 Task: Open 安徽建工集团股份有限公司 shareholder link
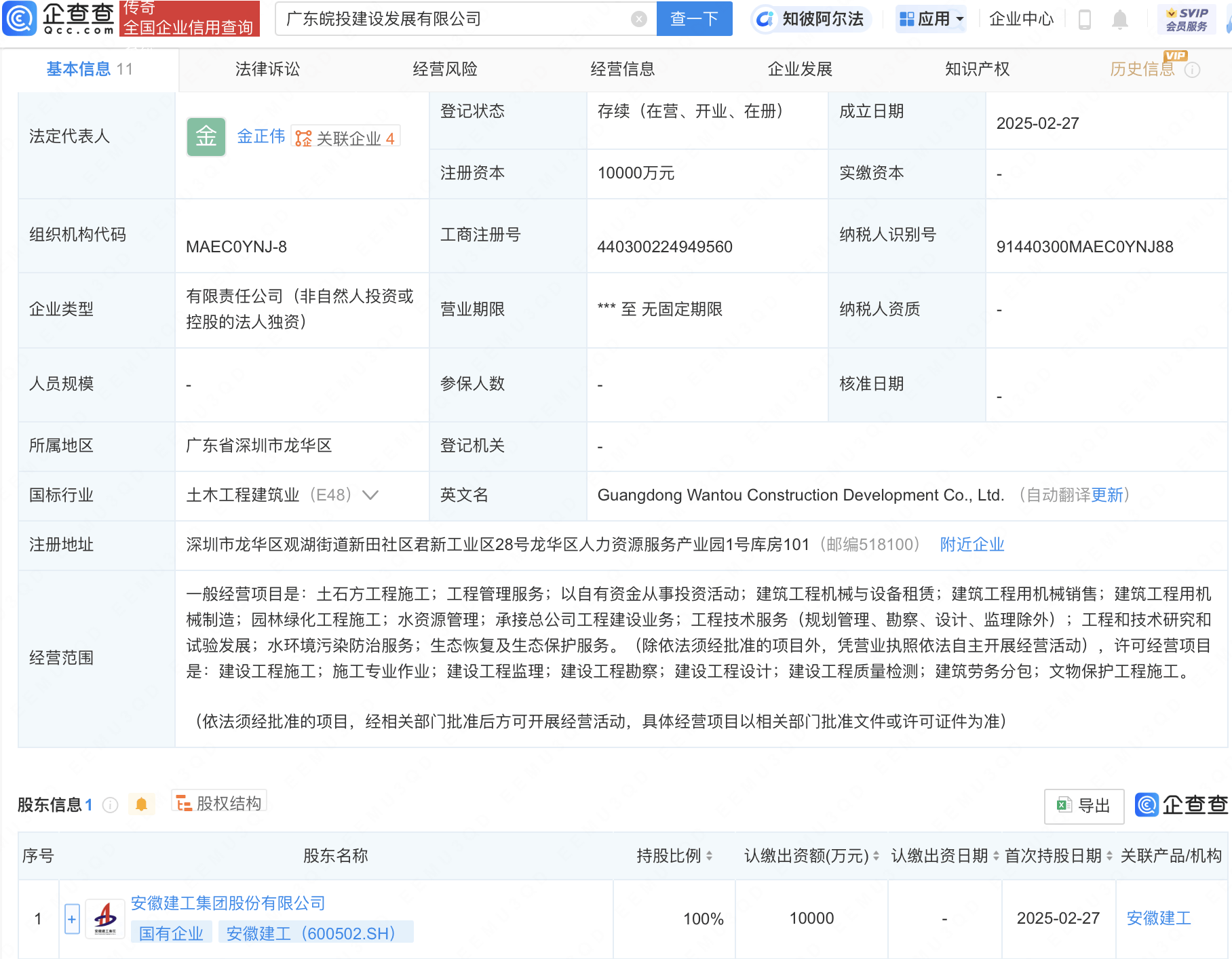click(x=228, y=903)
